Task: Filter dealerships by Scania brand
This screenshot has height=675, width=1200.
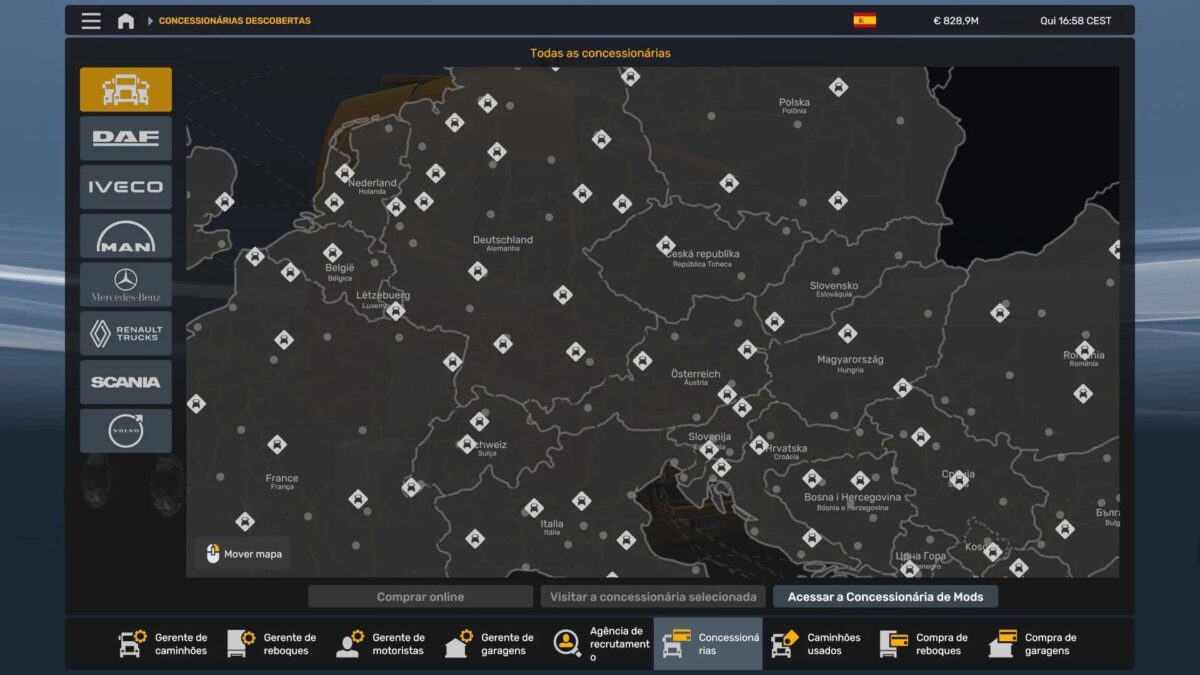Action: [x=126, y=382]
